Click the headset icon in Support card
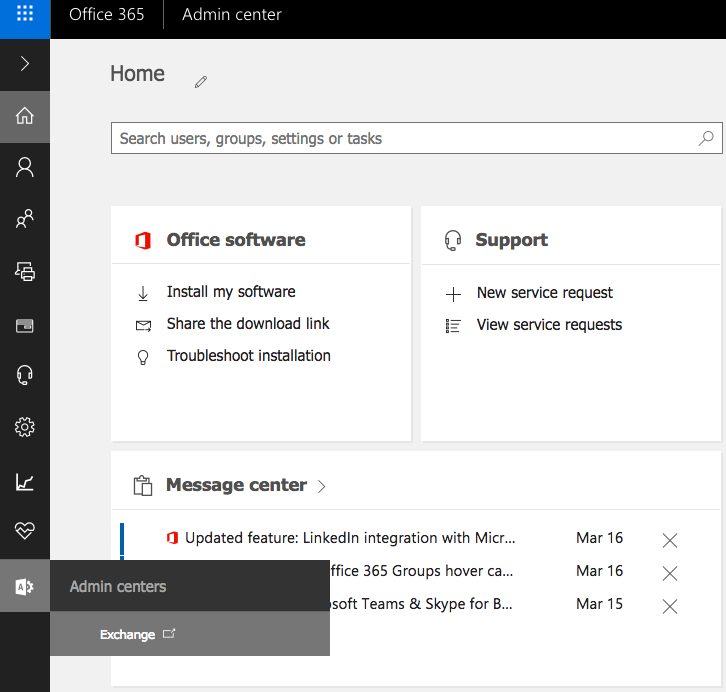This screenshot has width=726, height=692. (453, 241)
